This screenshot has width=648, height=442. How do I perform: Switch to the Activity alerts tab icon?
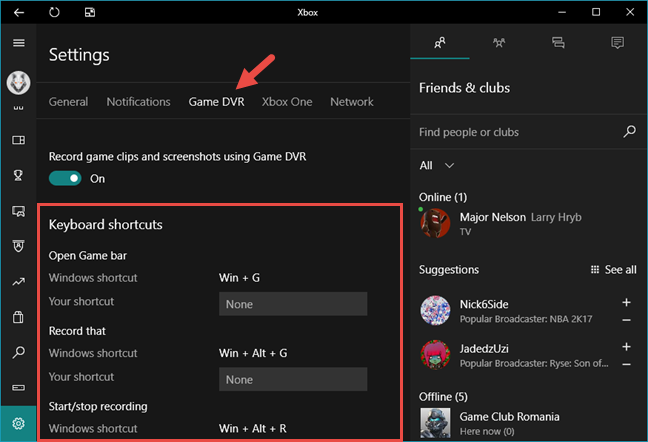click(617, 42)
